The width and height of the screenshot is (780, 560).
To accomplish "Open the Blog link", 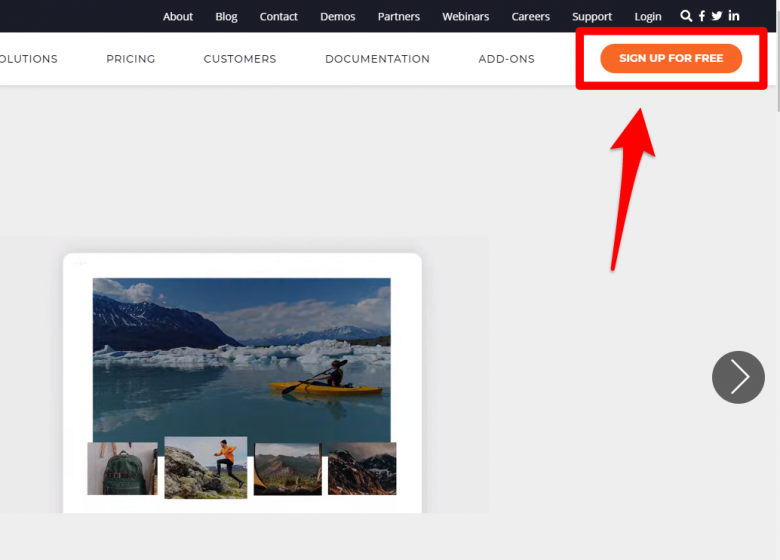I will pyautogui.click(x=226, y=16).
